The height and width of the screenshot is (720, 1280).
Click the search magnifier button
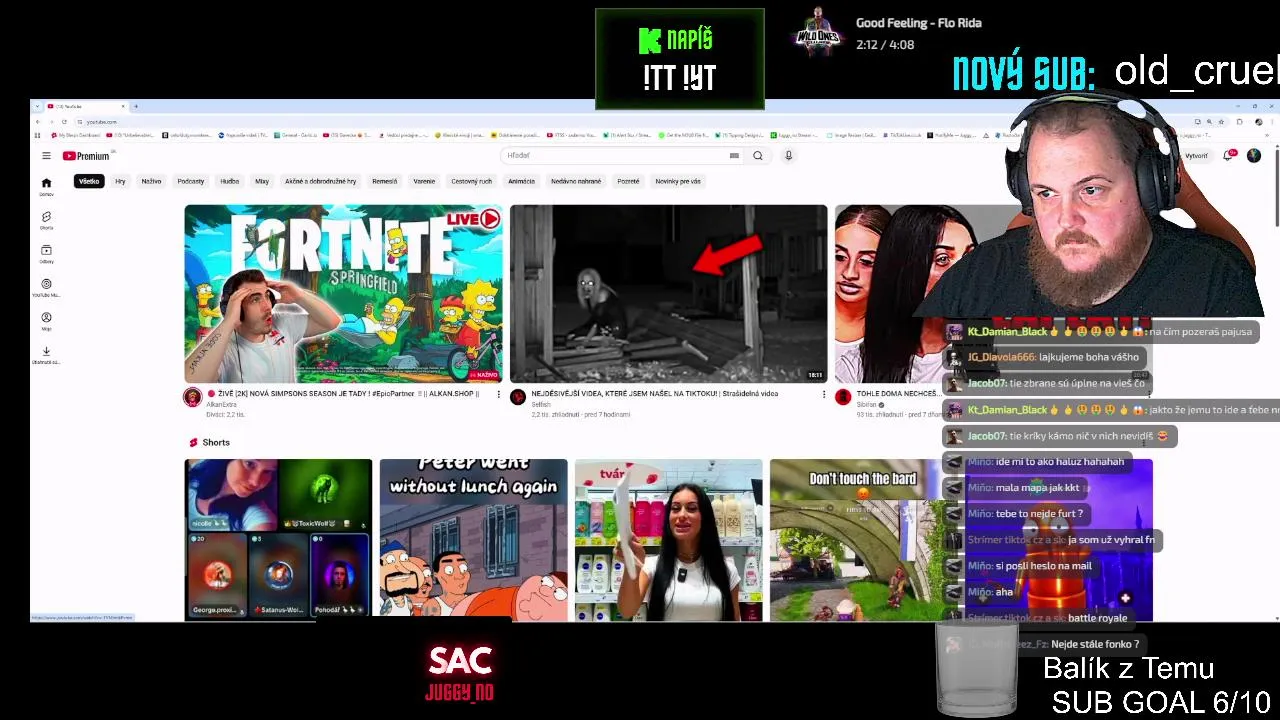click(x=758, y=156)
